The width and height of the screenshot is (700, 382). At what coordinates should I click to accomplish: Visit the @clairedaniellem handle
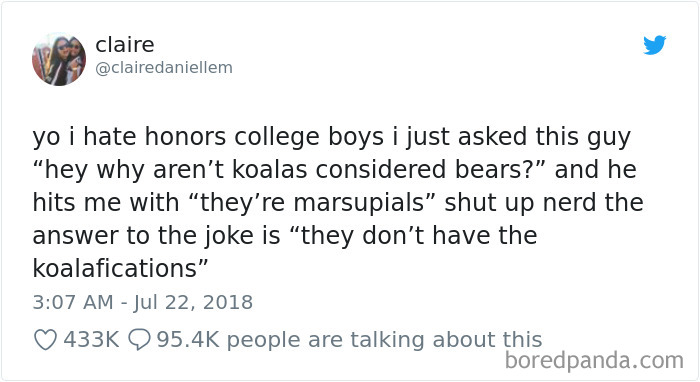click(x=164, y=68)
